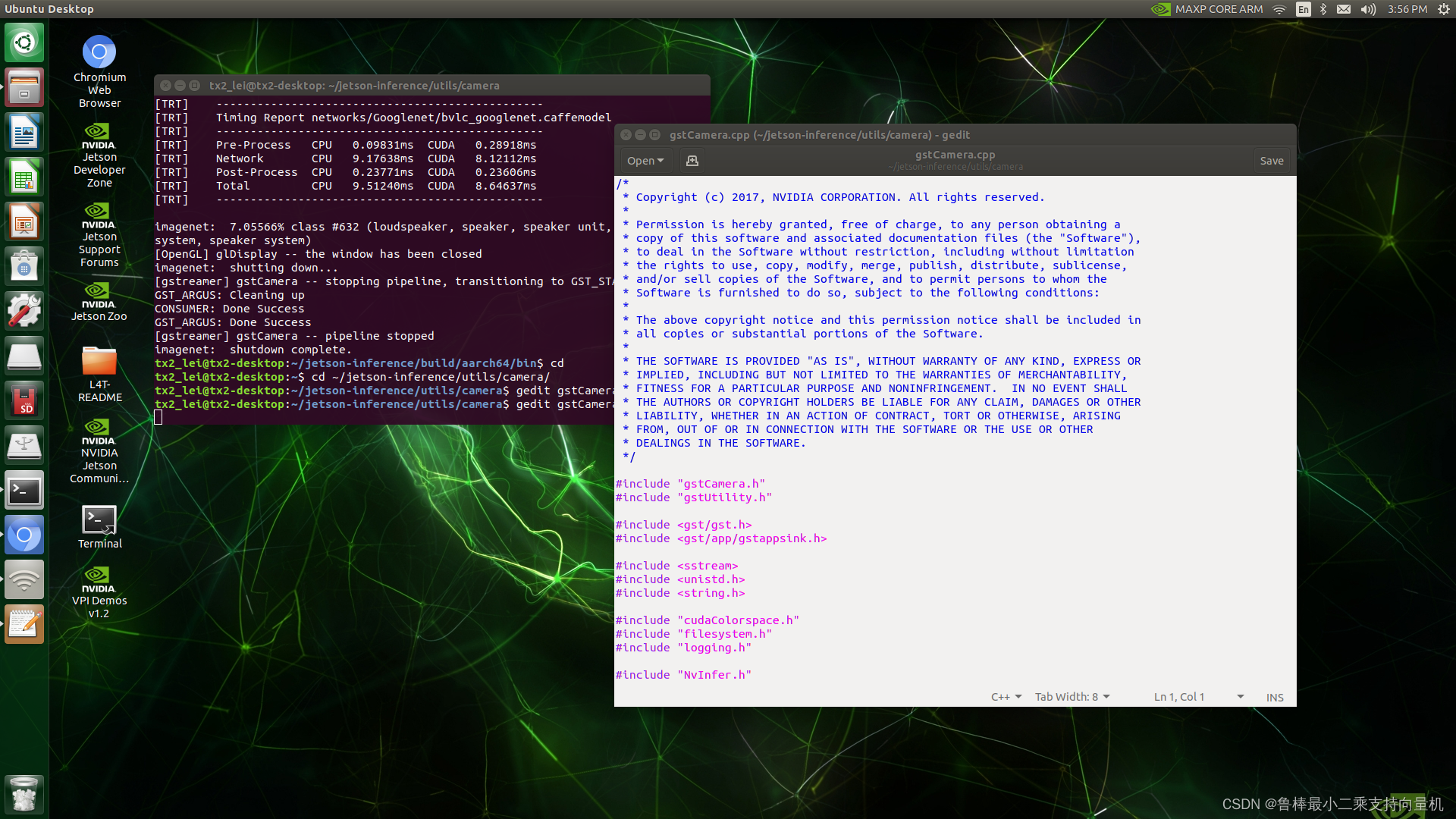
Task: Toggle the INS insert mode indicator
Action: coord(1275,697)
